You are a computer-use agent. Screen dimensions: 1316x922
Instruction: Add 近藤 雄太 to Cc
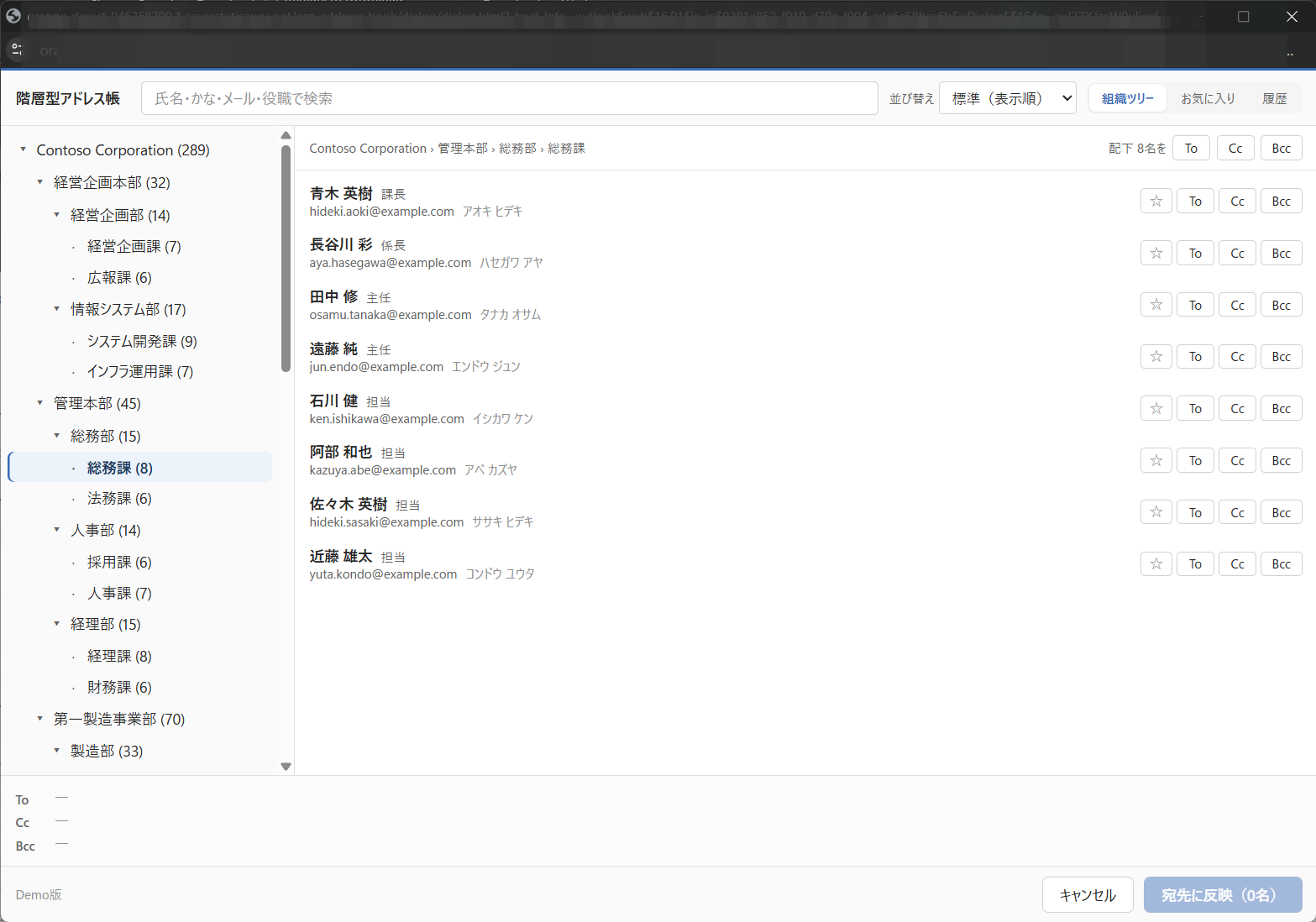pyautogui.click(x=1237, y=563)
